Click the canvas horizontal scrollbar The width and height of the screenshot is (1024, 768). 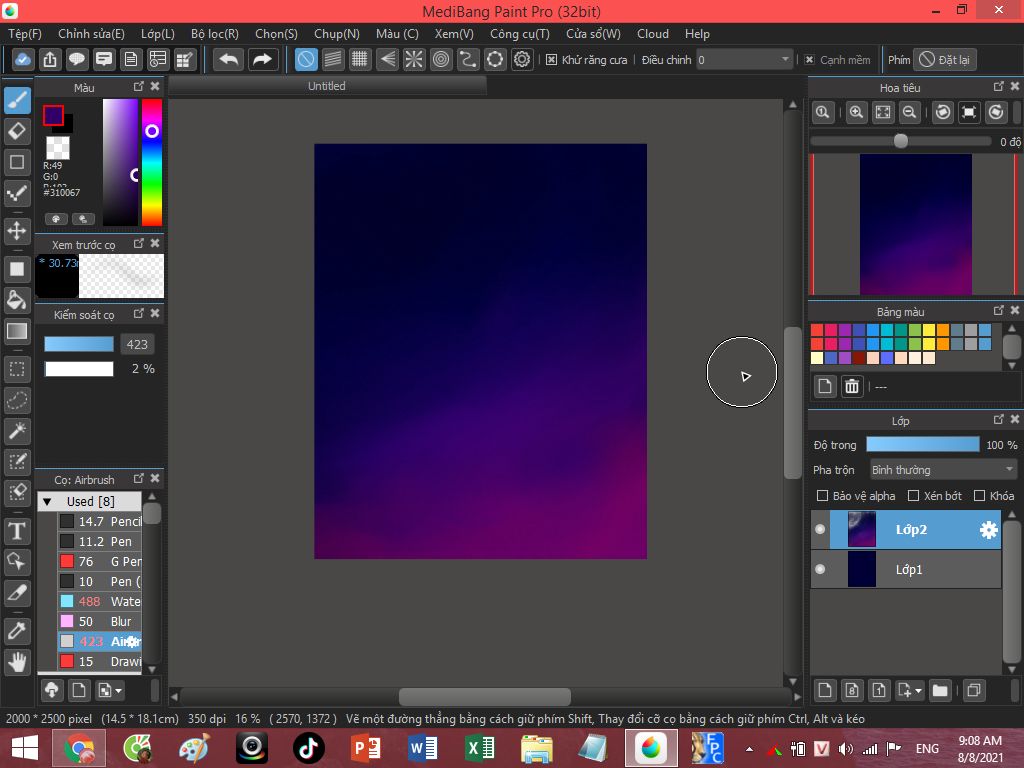(x=485, y=696)
